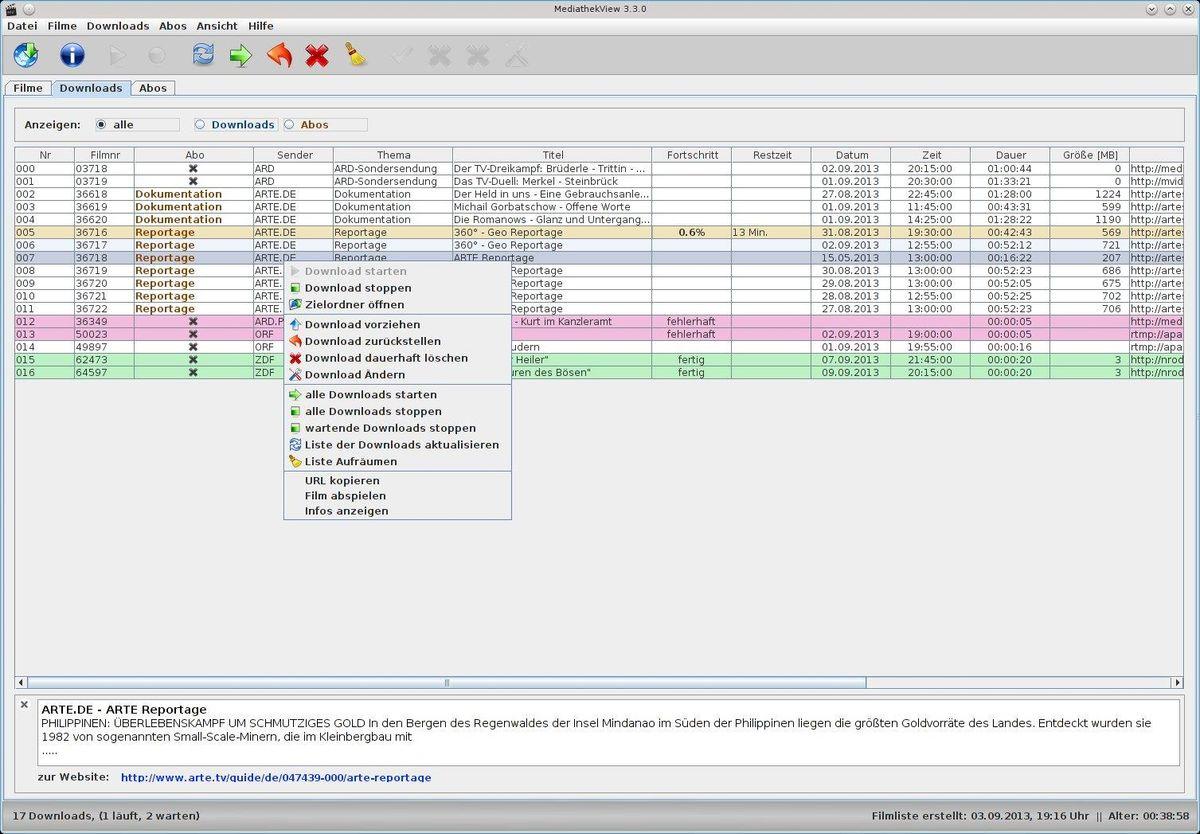
Task: Open the Datei menu
Action: point(22,26)
